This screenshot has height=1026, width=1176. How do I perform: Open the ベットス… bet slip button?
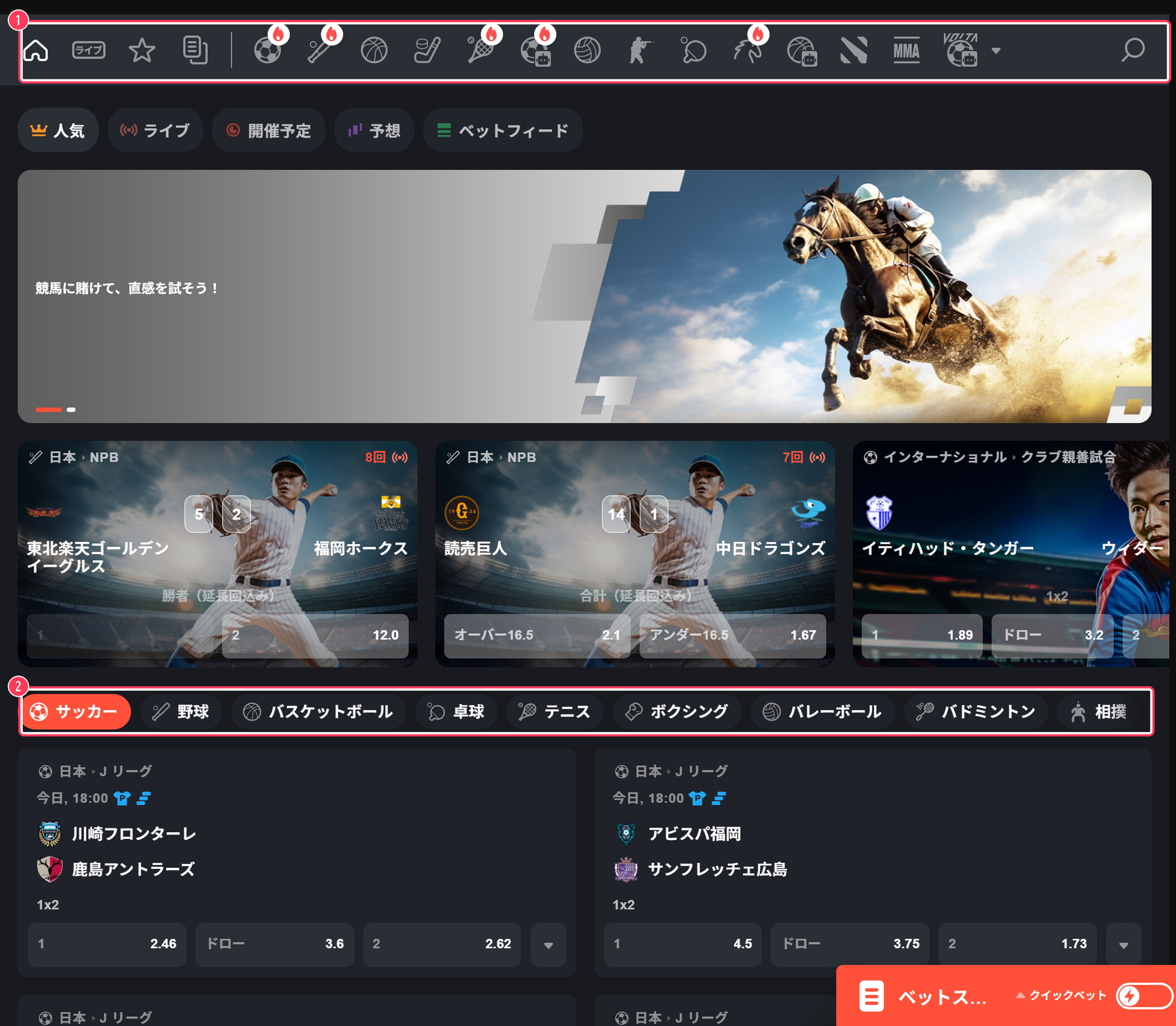[x=923, y=997]
